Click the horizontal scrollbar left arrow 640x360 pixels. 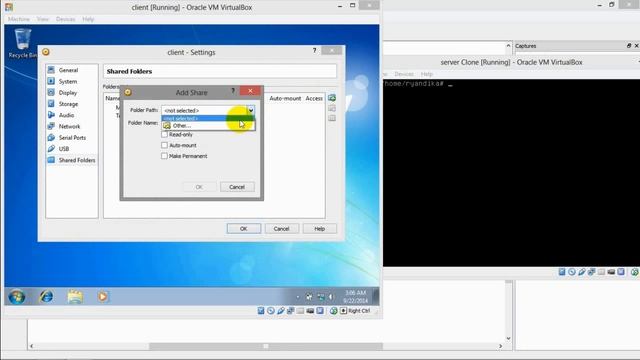point(31,346)
